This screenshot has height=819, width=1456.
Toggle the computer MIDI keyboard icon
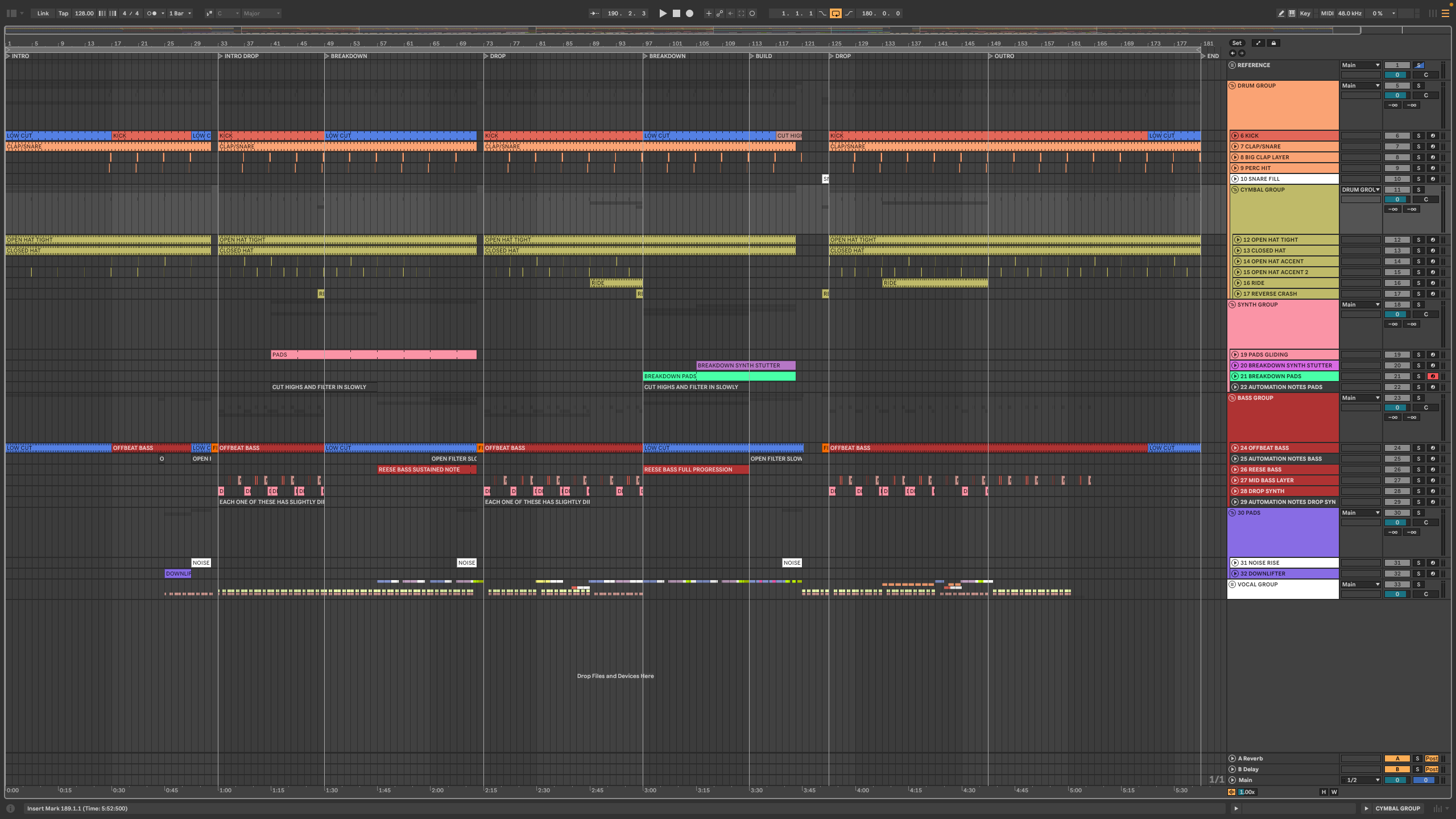click(1292, 13)
